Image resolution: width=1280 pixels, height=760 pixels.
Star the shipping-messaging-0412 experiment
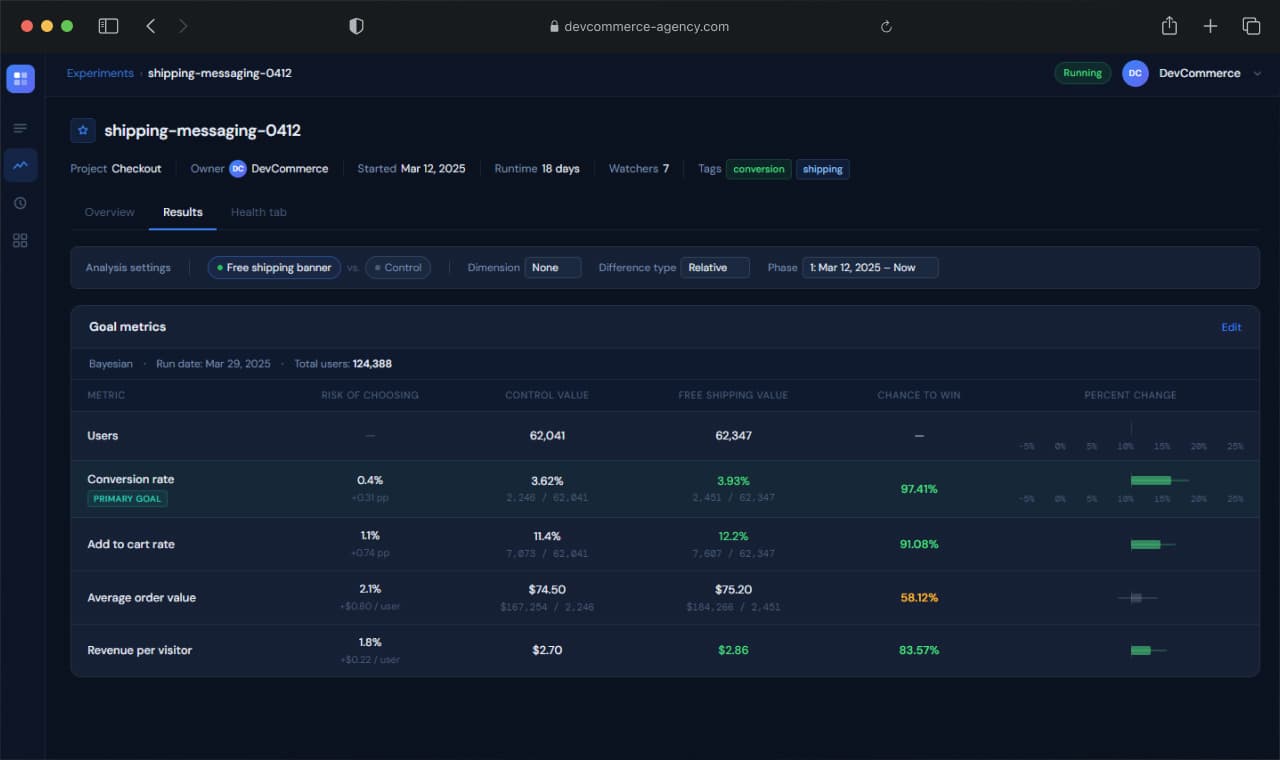[83, 131]
